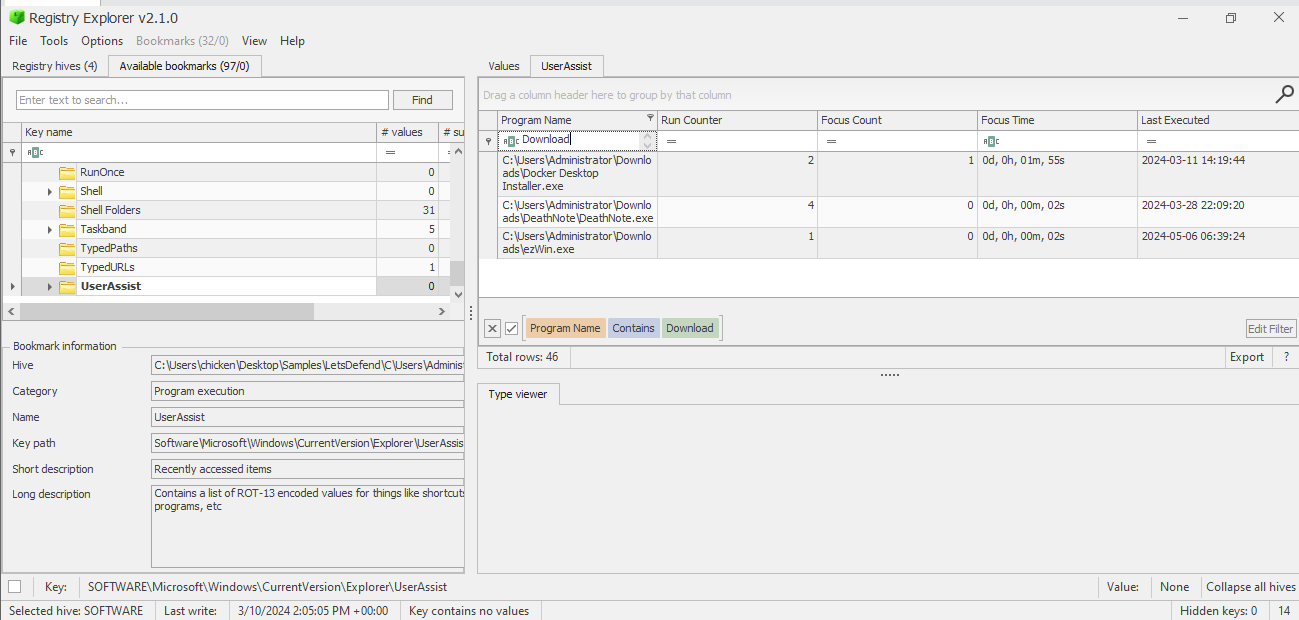Click the Shell Folders folder icon
This screenshot has height=620, width=1299.
(x=67, y=211)
